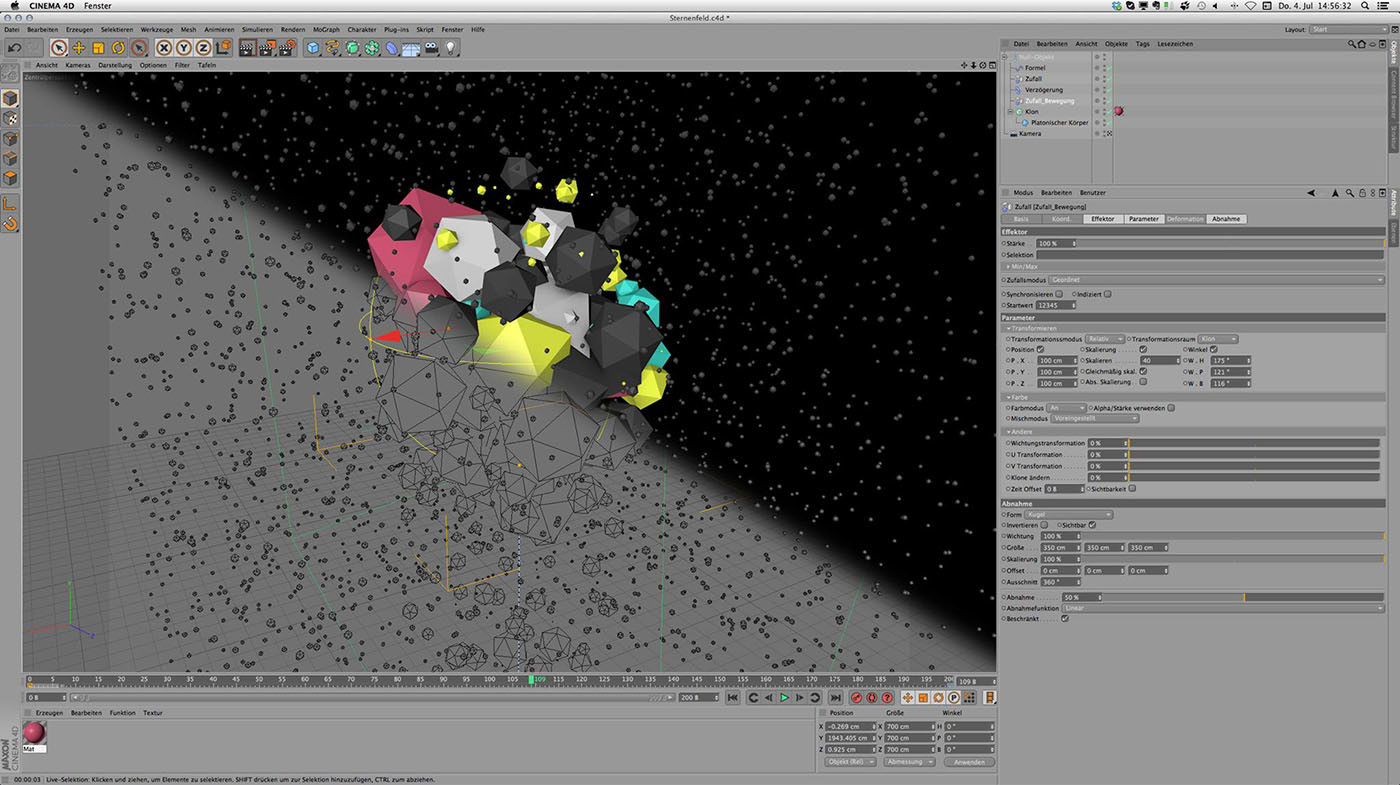Viewport: 1400px width, 785px height.
Task: Enable the Invertieren checkbox
Action: point(1045,525)
